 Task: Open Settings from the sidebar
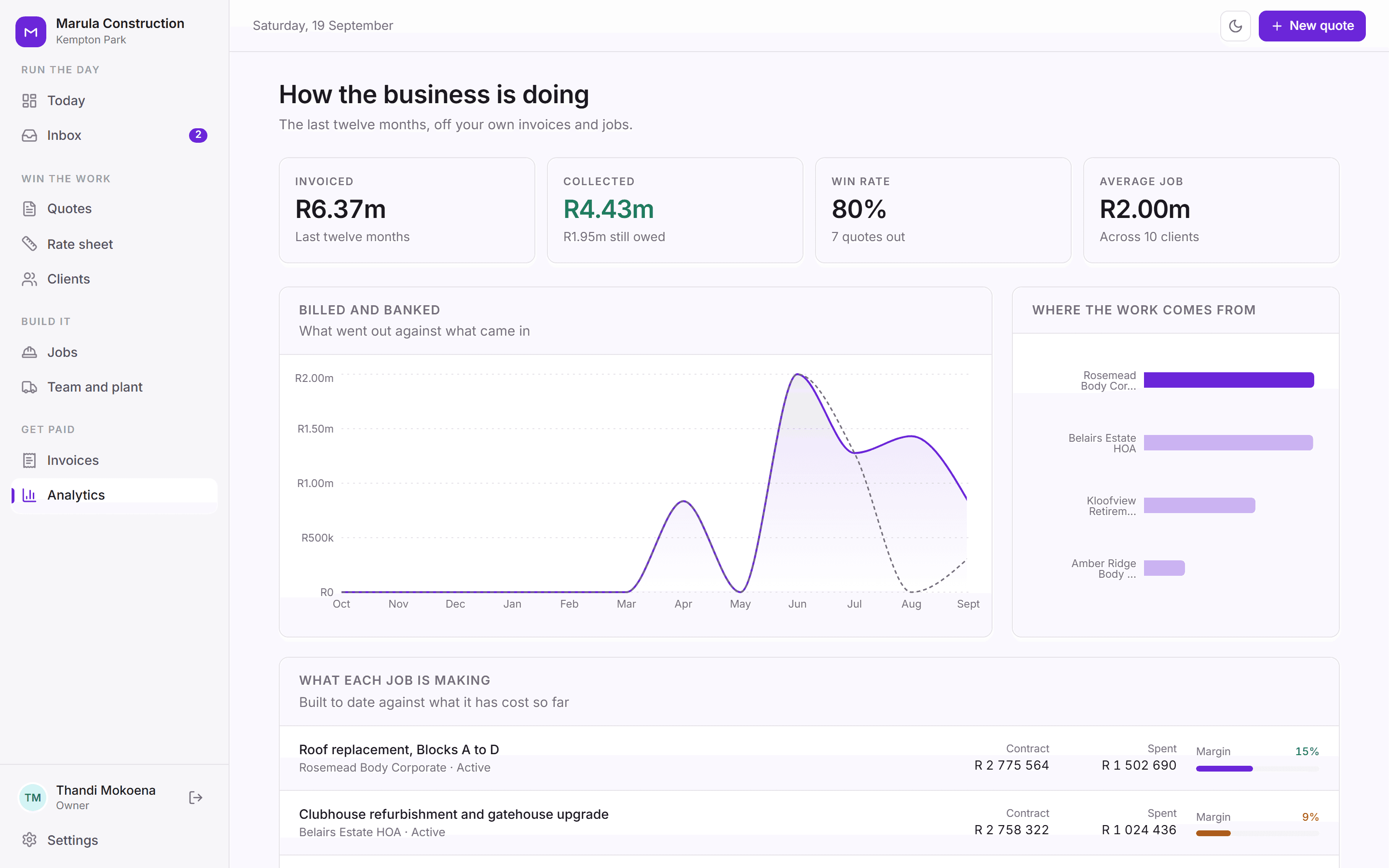click(114, 840)
